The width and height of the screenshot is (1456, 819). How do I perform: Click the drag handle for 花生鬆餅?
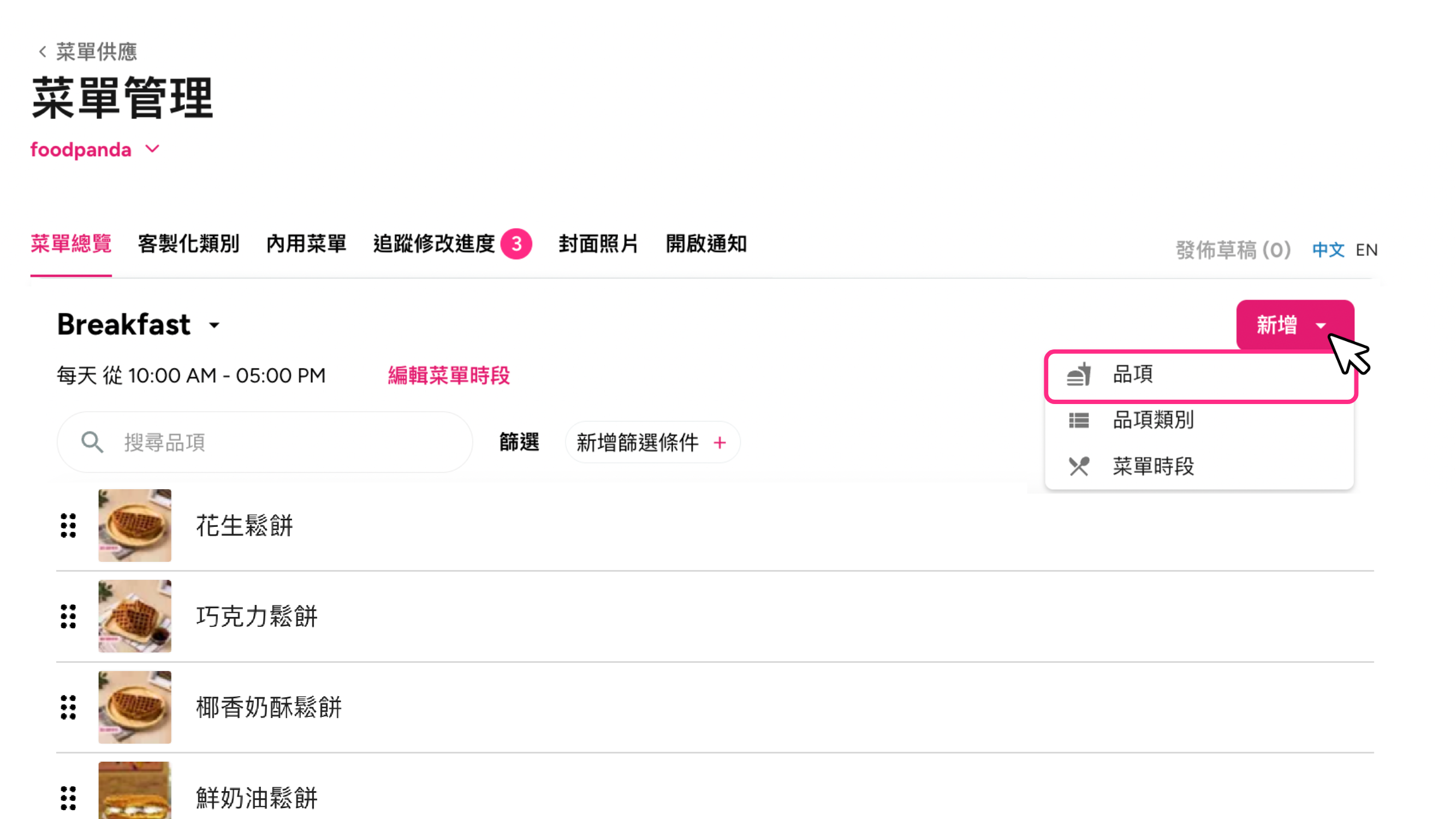68,526
